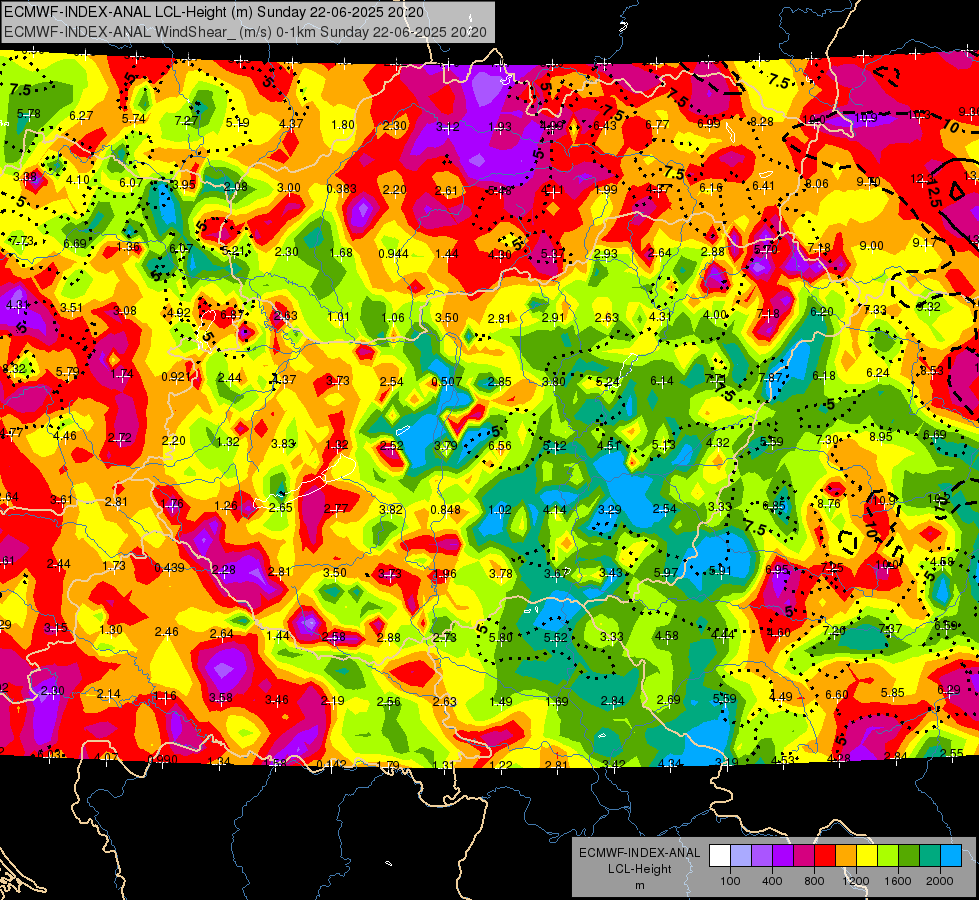Viewport: 979px width, 900px height.
Task: Click the wind shear value 0.848
Action: (446, 510)
